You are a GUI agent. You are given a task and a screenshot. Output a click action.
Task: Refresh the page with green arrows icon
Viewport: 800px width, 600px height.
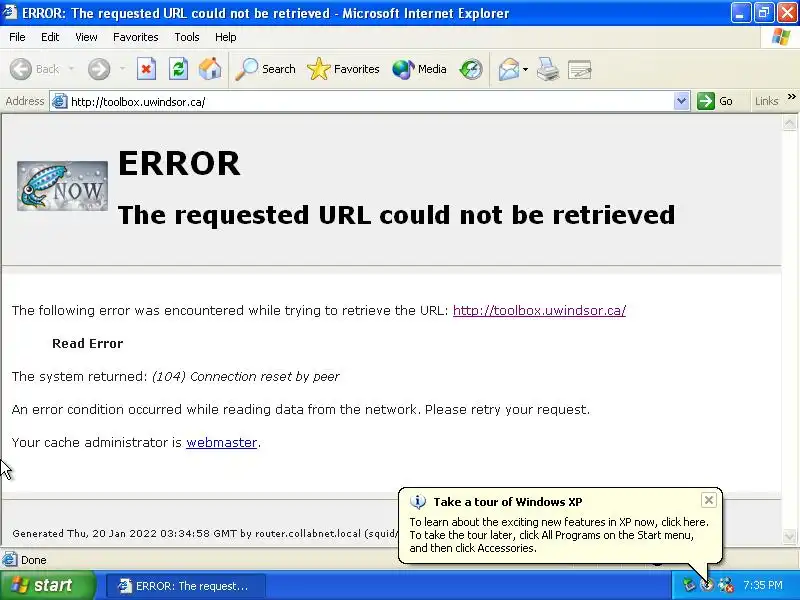[179, 69]
